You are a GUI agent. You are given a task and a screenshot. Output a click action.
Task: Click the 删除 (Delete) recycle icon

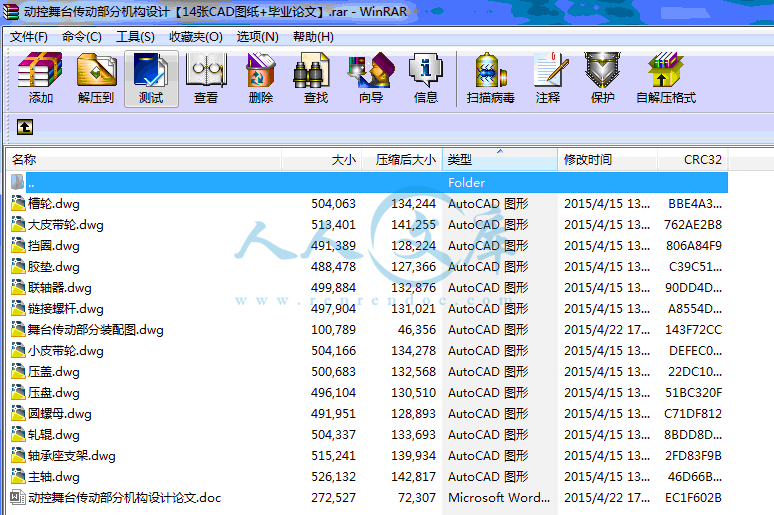261,71
